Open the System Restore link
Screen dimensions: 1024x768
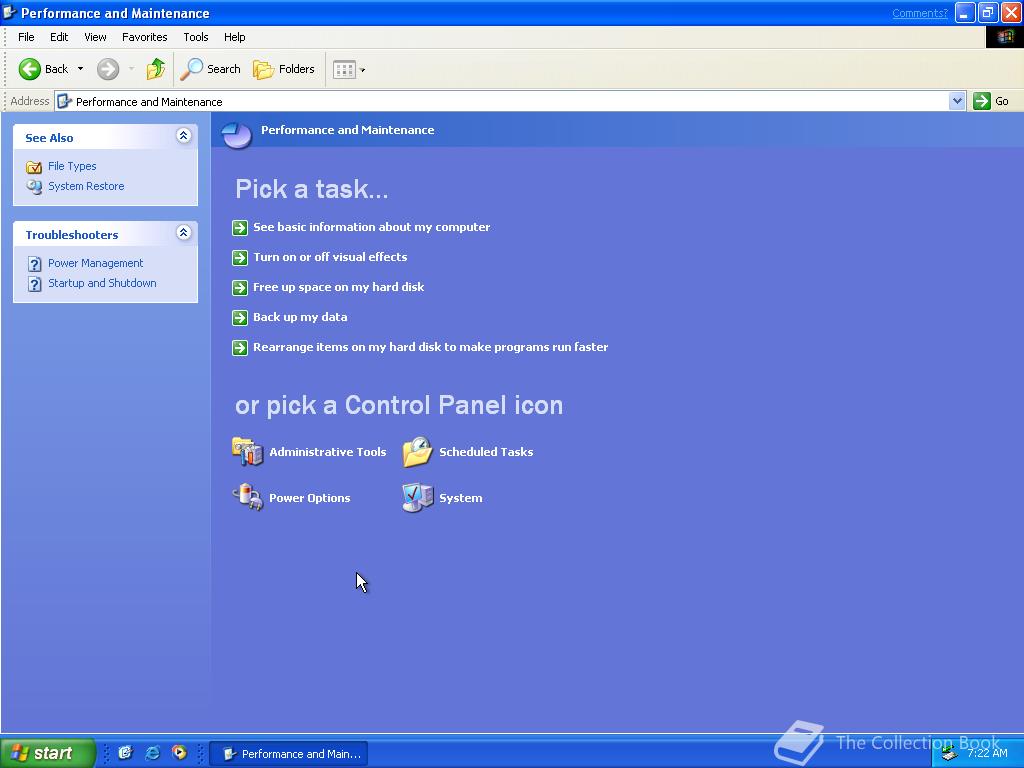pos(86,186)
